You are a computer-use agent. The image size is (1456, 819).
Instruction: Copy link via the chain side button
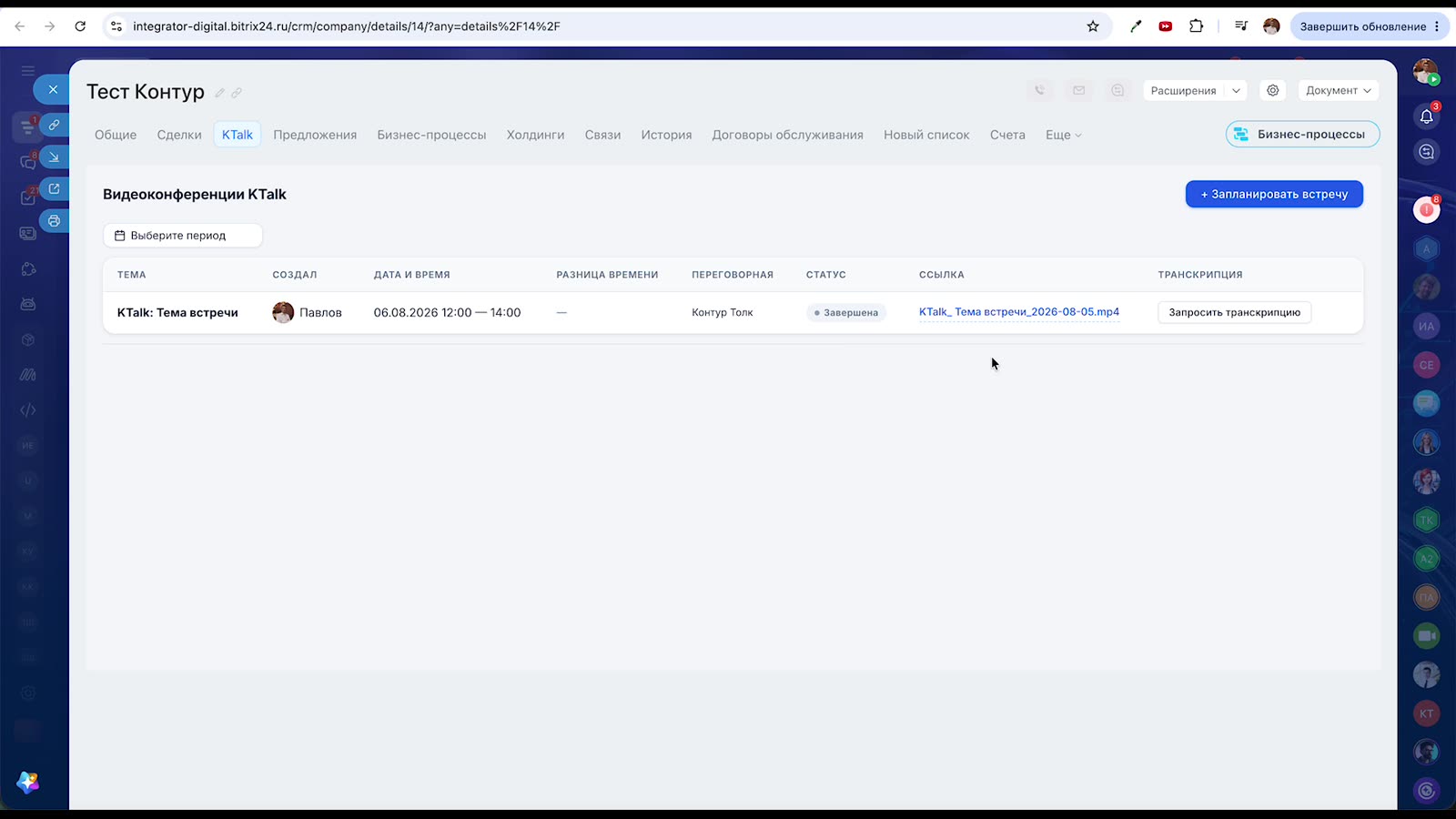coord(54,125)
